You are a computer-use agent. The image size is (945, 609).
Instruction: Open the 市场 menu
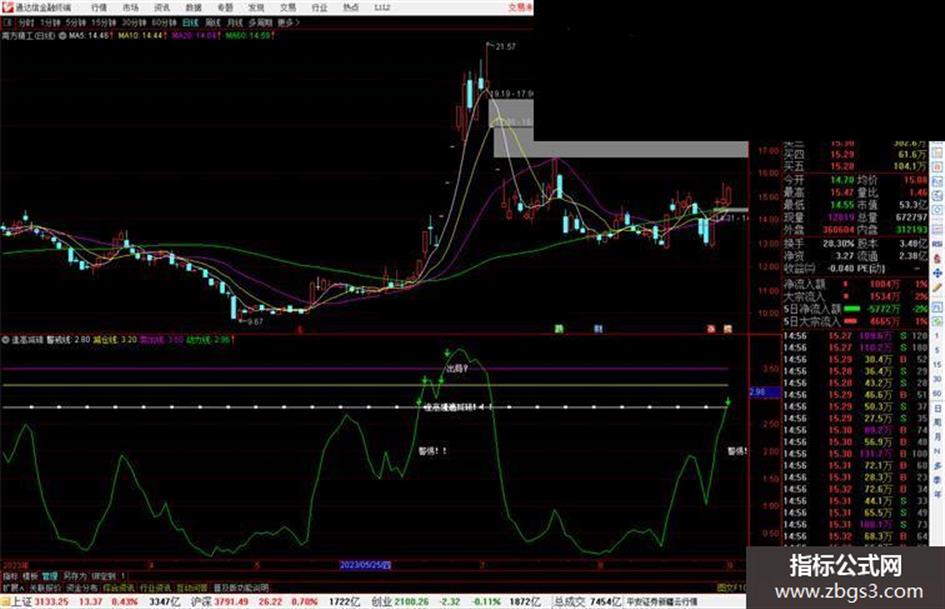[130, 7]
